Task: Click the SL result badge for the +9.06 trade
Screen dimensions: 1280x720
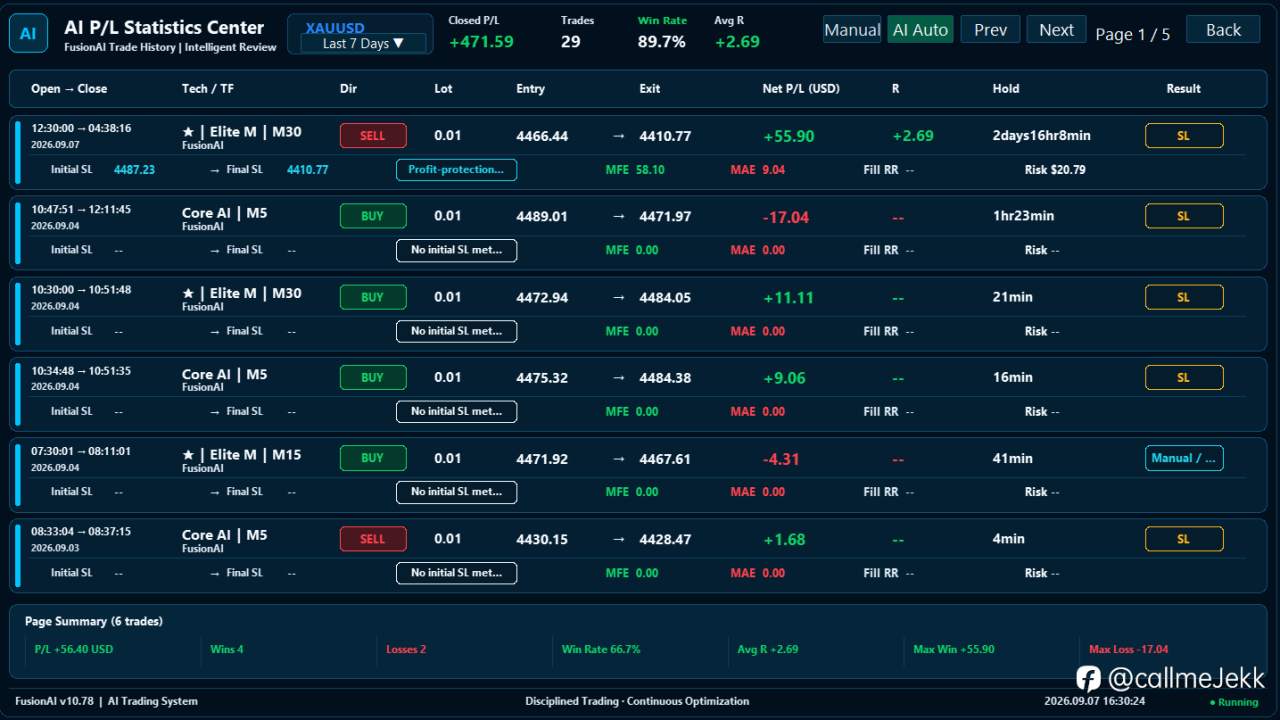Action: tap(1184, 378)
